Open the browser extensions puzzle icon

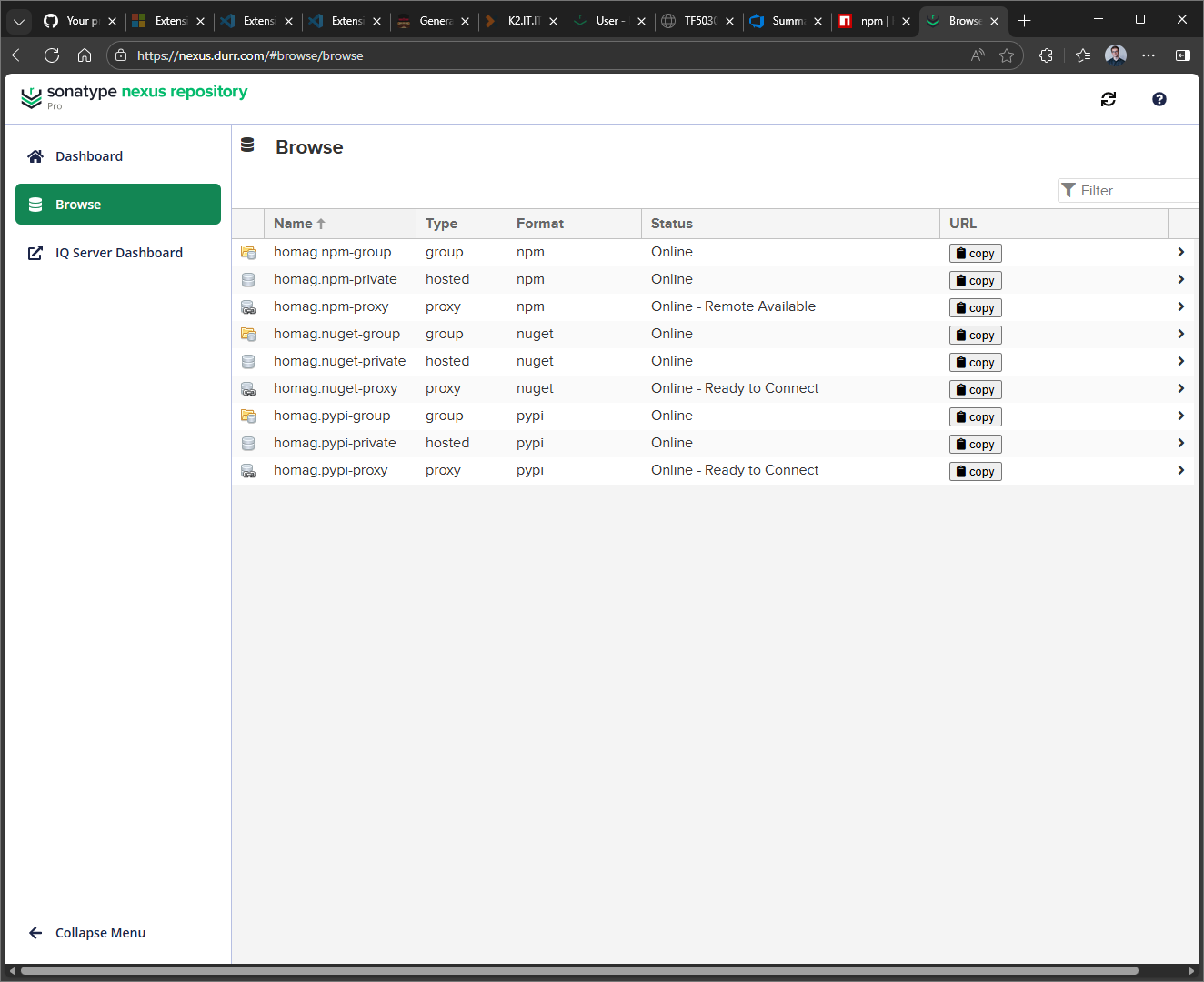pos(1047,55)
